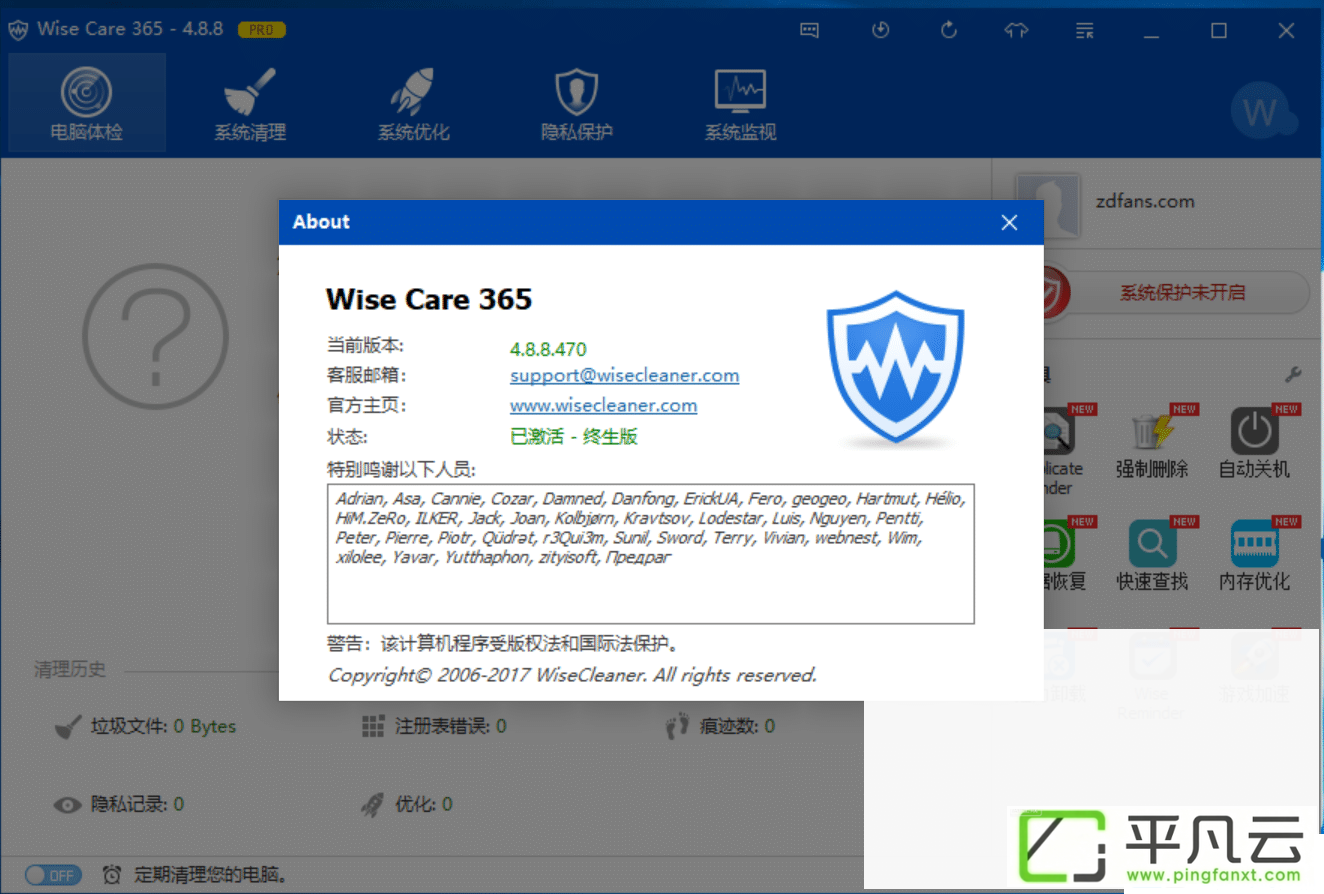Click the feedback message icon in title bar
The height and width of the screenshot is (894, 1324).
(x=810, y=30)
